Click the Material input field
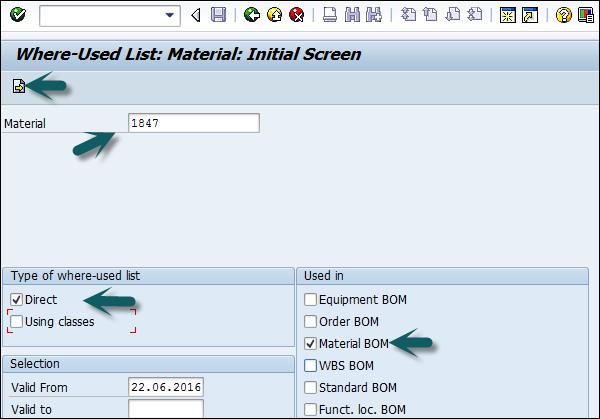Image resolution: width=600 pixels, height=419 pixels. 194,123
